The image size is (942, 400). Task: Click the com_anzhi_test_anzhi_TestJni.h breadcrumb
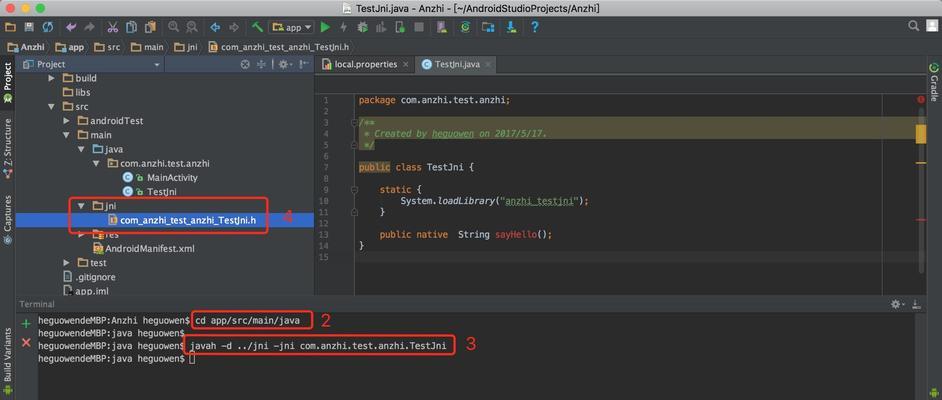click(280, 47)
